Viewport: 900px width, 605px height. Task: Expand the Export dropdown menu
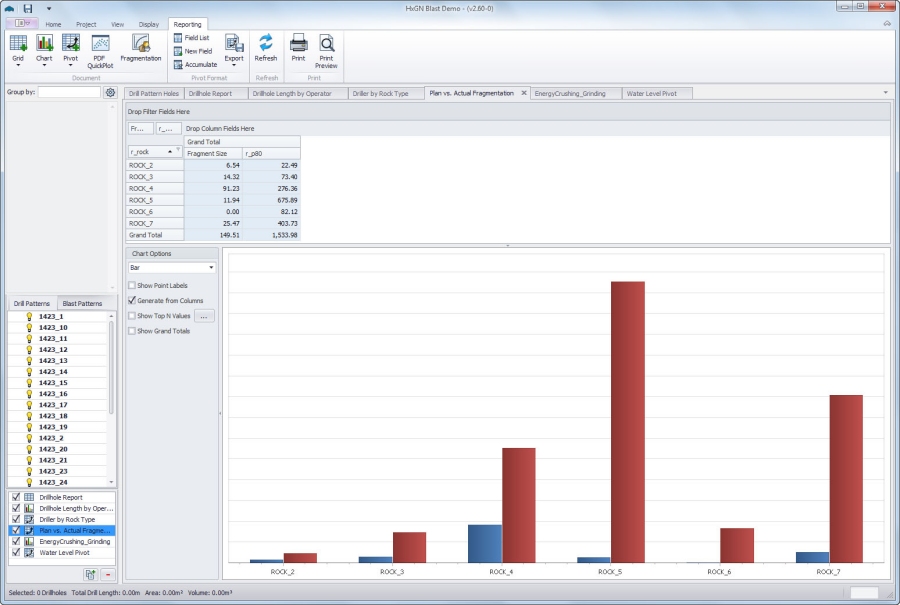pyautogui.click(x=234, y=66)
